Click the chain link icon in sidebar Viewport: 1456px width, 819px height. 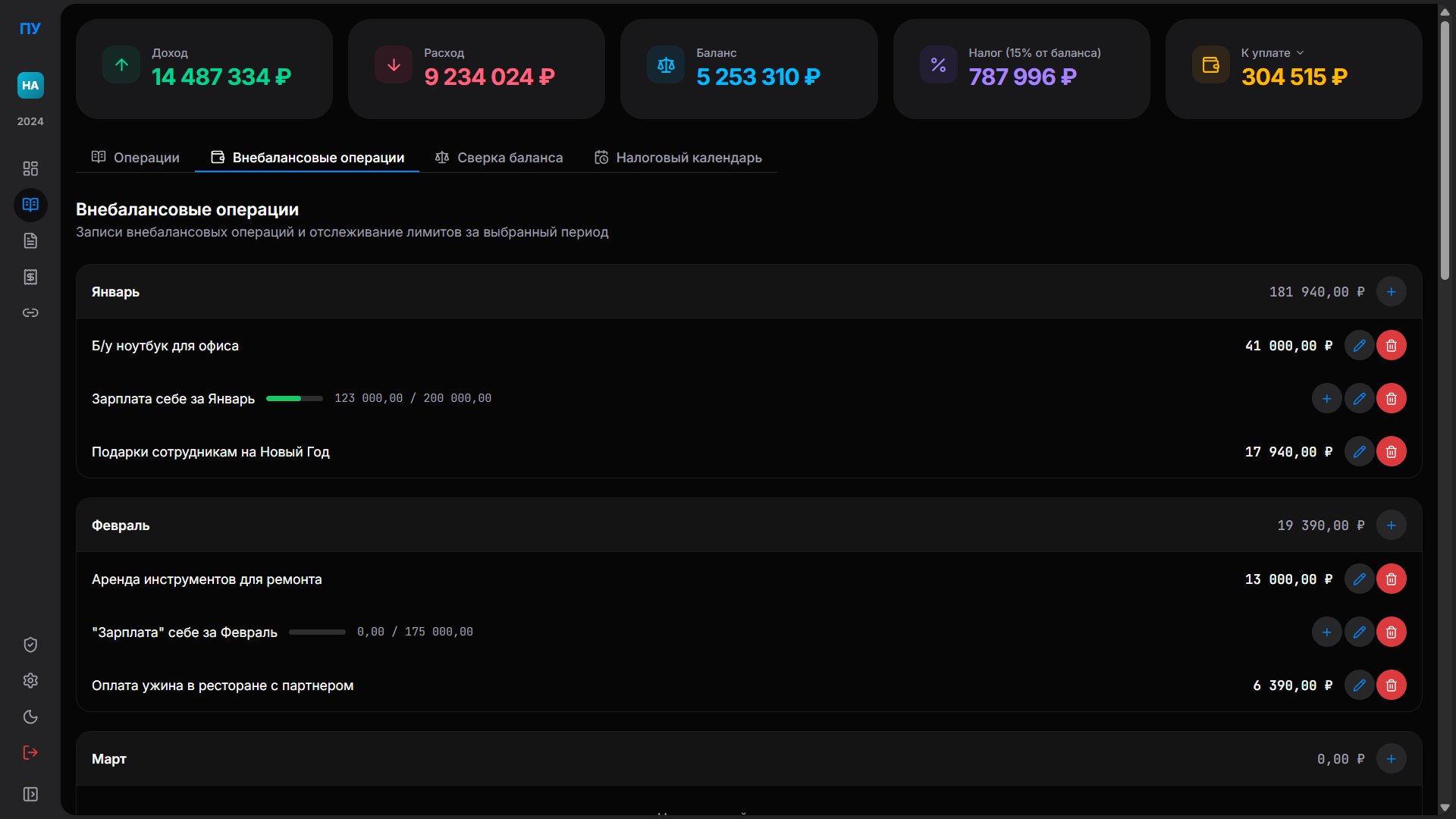(x=30, y=312)
